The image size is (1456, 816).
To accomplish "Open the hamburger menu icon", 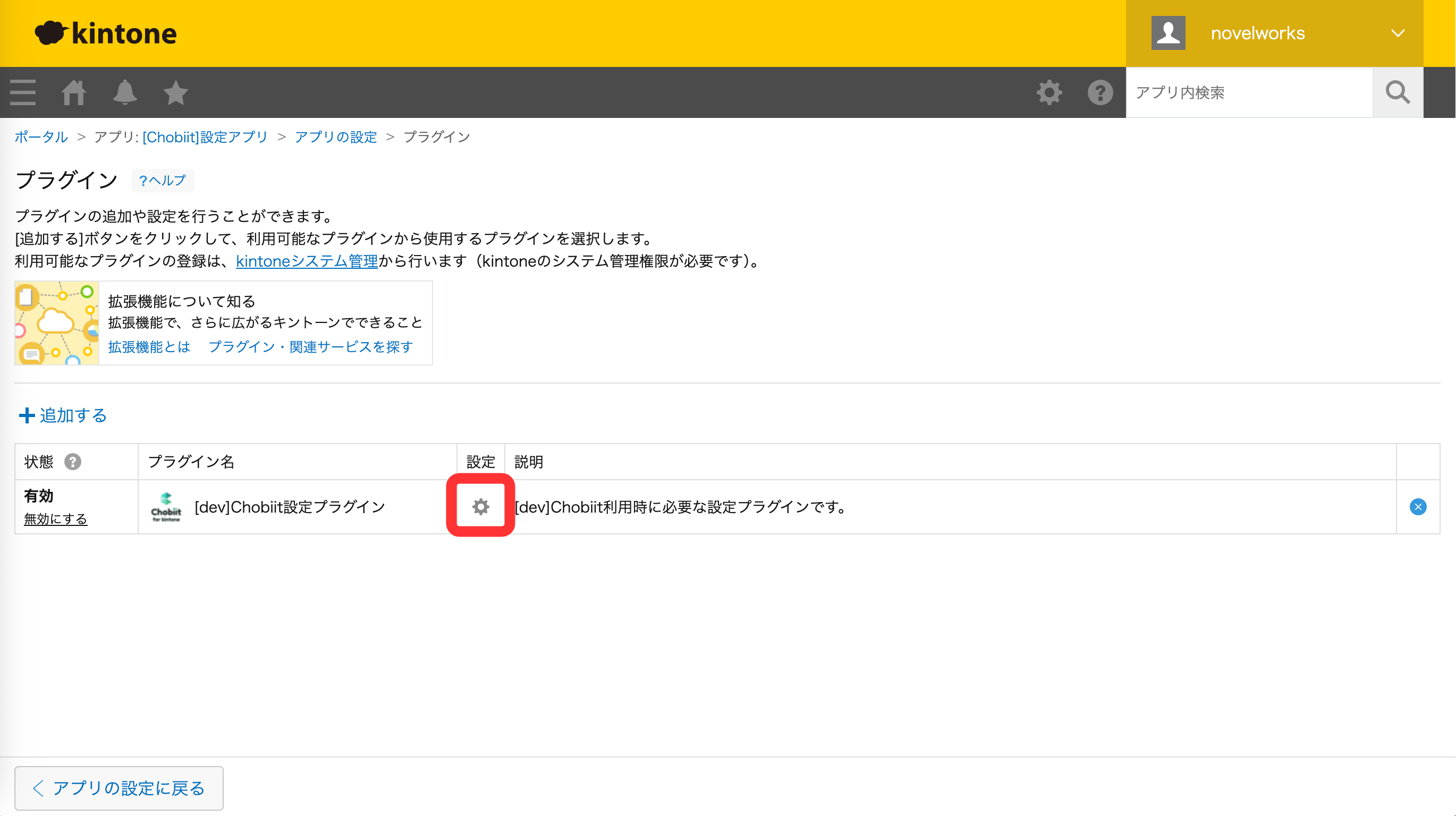I will tap(23, 92).
